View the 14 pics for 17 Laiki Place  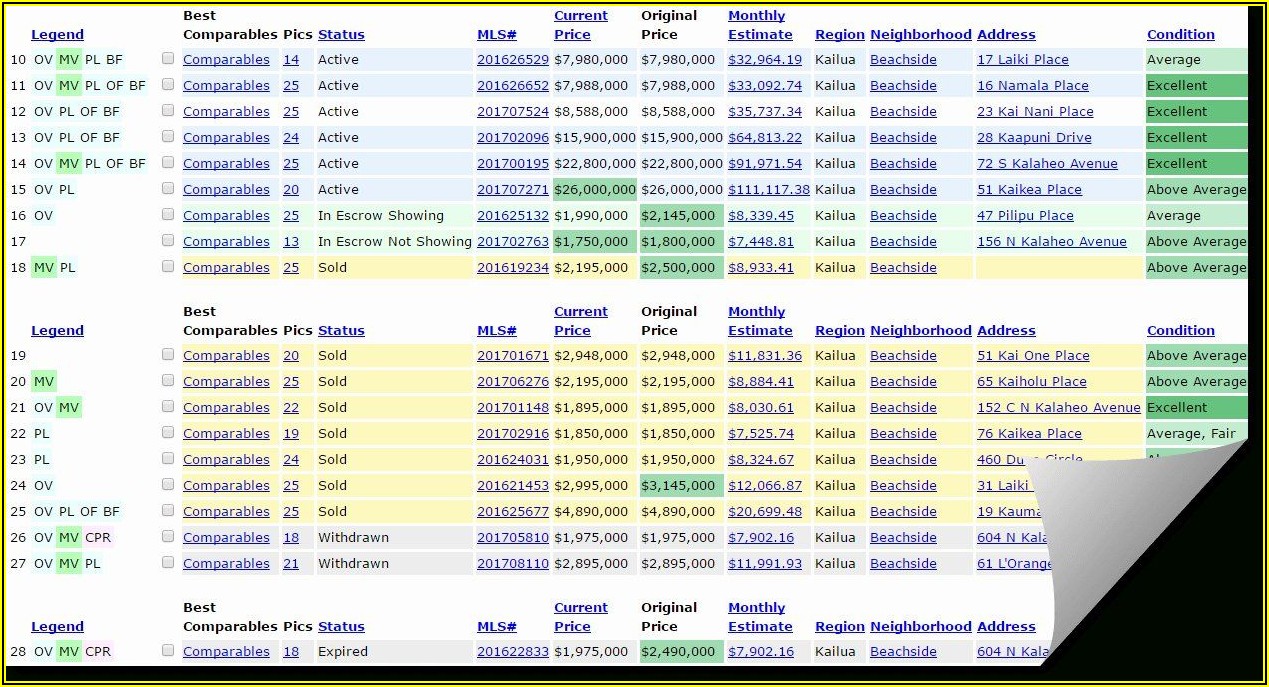(x=291, y=60)
